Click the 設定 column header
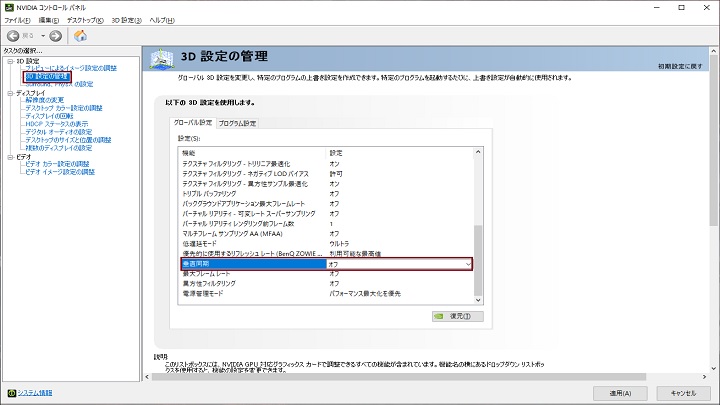 (399, 153)
